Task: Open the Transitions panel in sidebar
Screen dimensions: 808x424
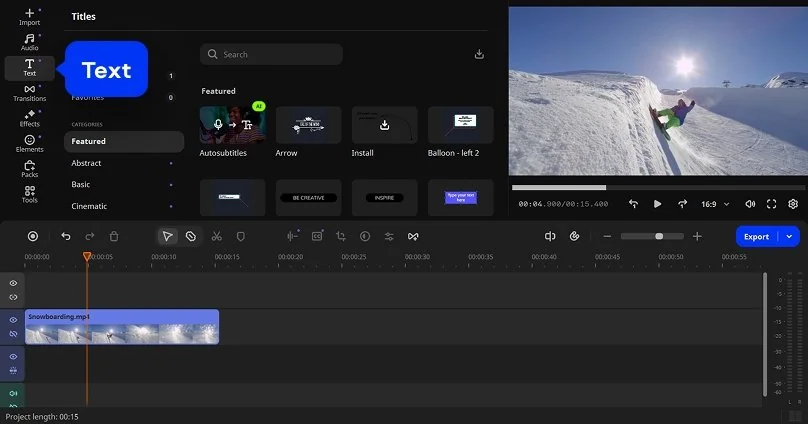Action: click(x=29, y=93)
